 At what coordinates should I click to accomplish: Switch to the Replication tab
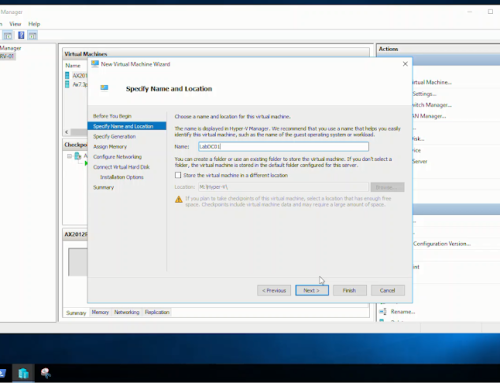pos(157,312)
